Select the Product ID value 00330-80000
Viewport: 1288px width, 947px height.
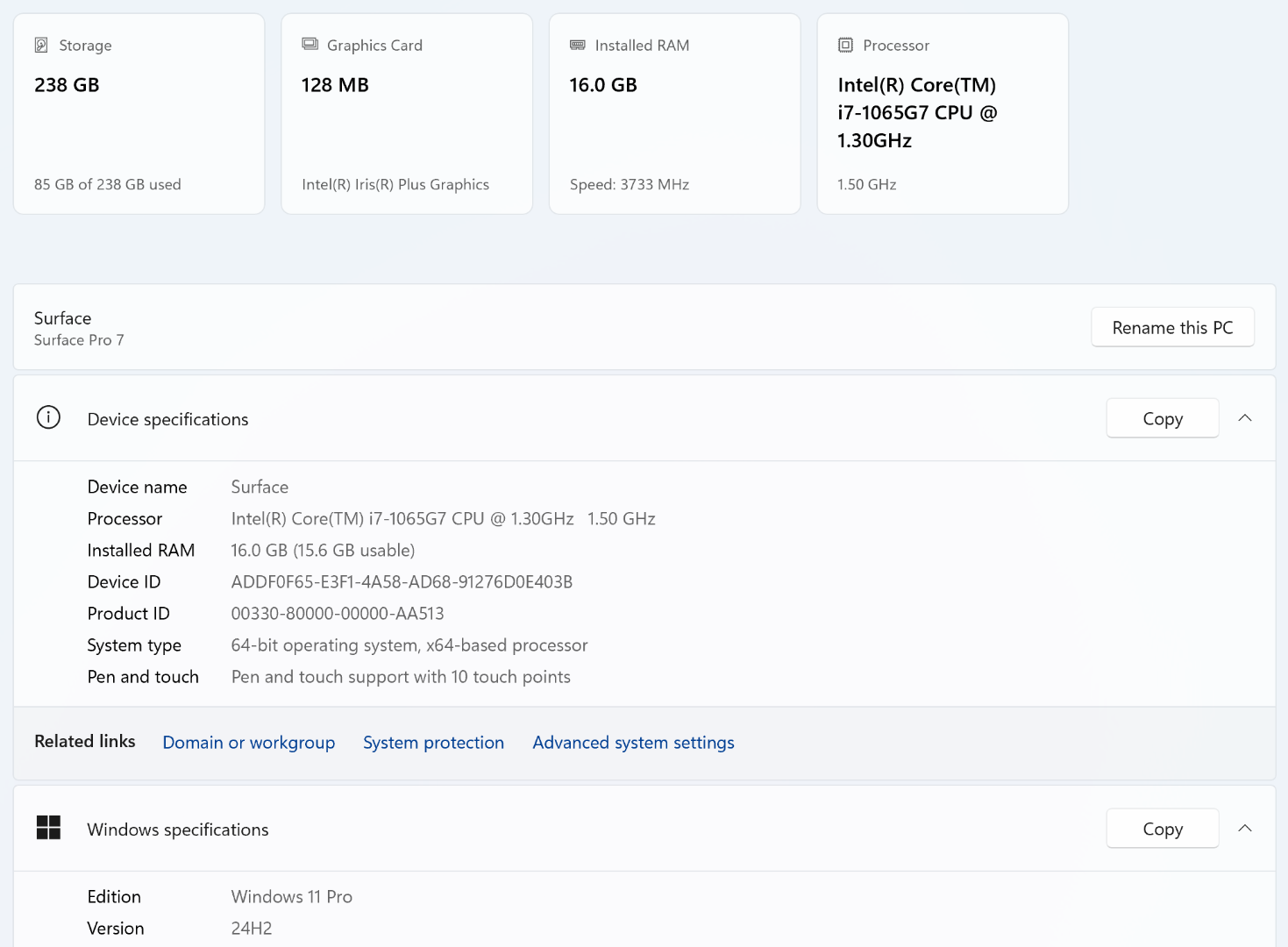pyautogui.click(x=338, y=614)
